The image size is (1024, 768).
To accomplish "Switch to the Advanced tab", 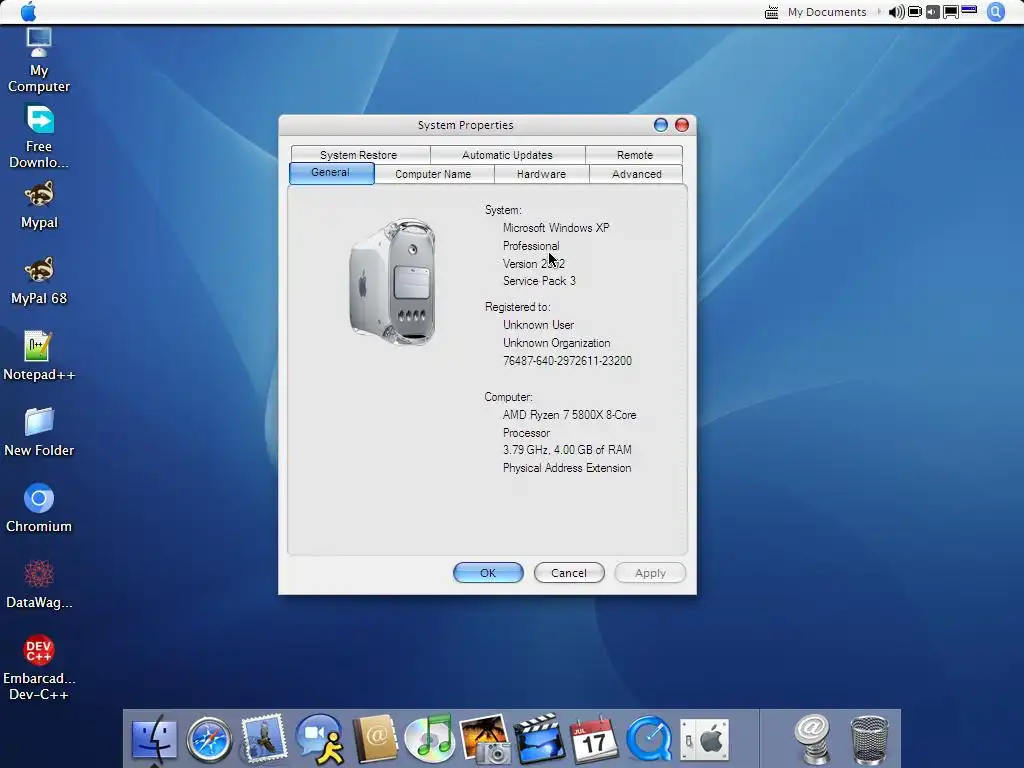I will 637,174.
